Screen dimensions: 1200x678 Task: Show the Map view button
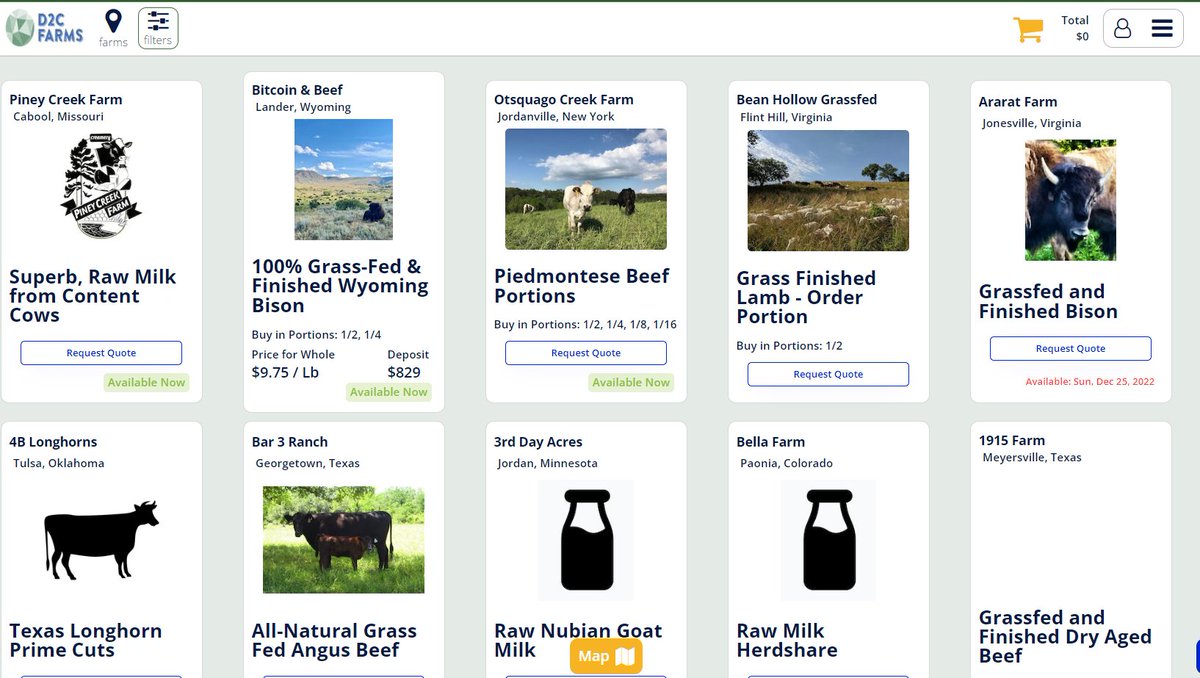[x=606, y=656]
